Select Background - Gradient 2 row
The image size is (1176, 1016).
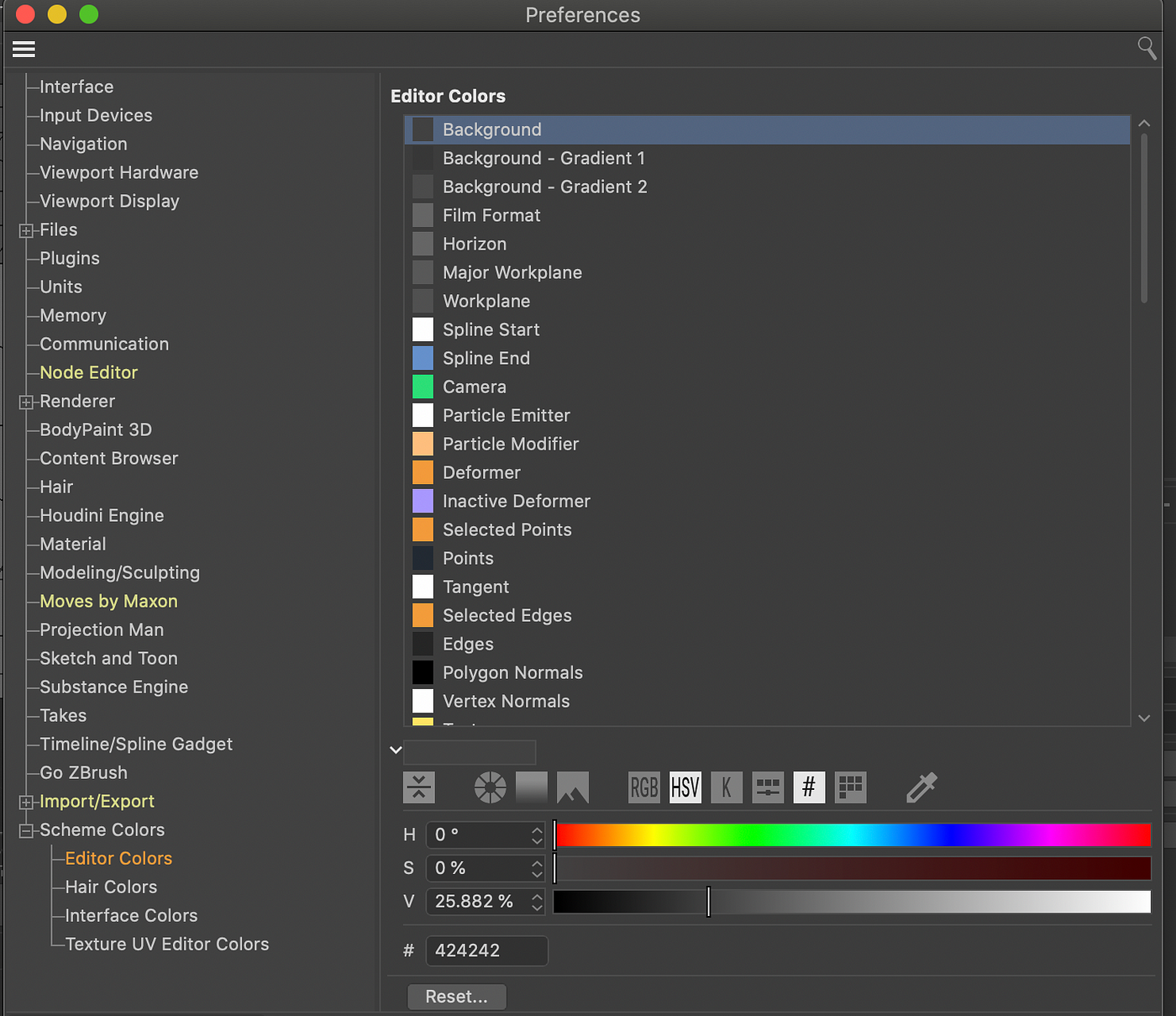[767, 187]
